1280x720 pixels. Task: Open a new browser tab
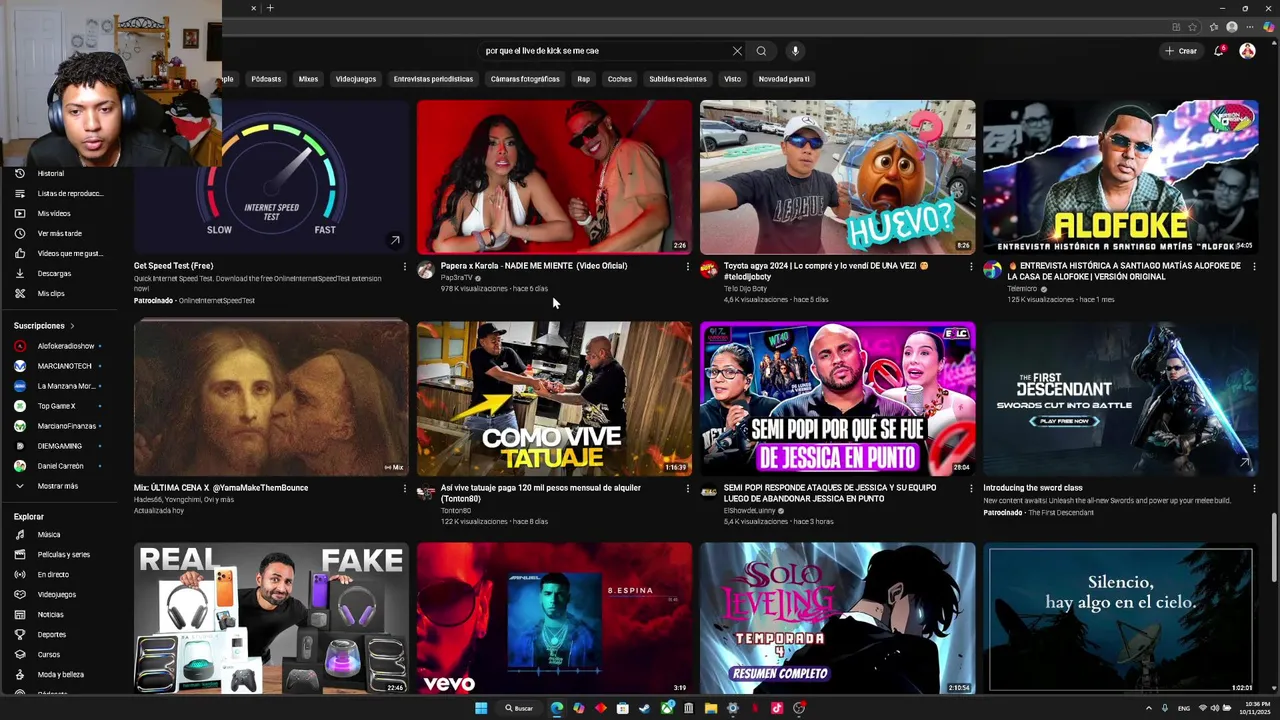(x=269, y=8)
